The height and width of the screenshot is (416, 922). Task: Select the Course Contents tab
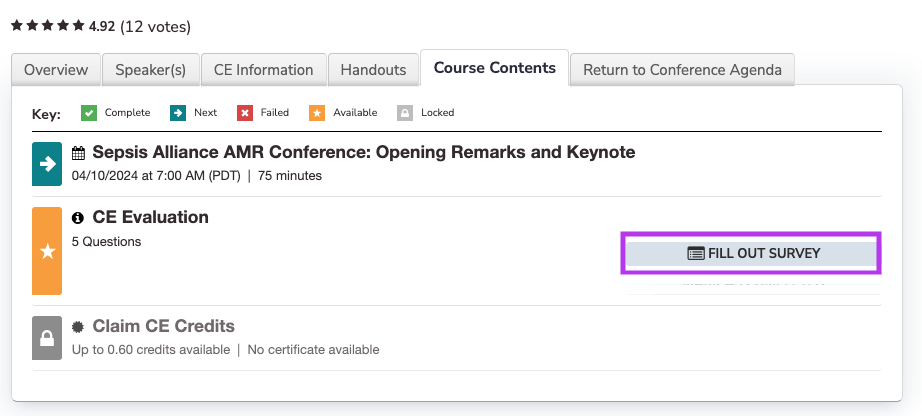coord(494,68)
